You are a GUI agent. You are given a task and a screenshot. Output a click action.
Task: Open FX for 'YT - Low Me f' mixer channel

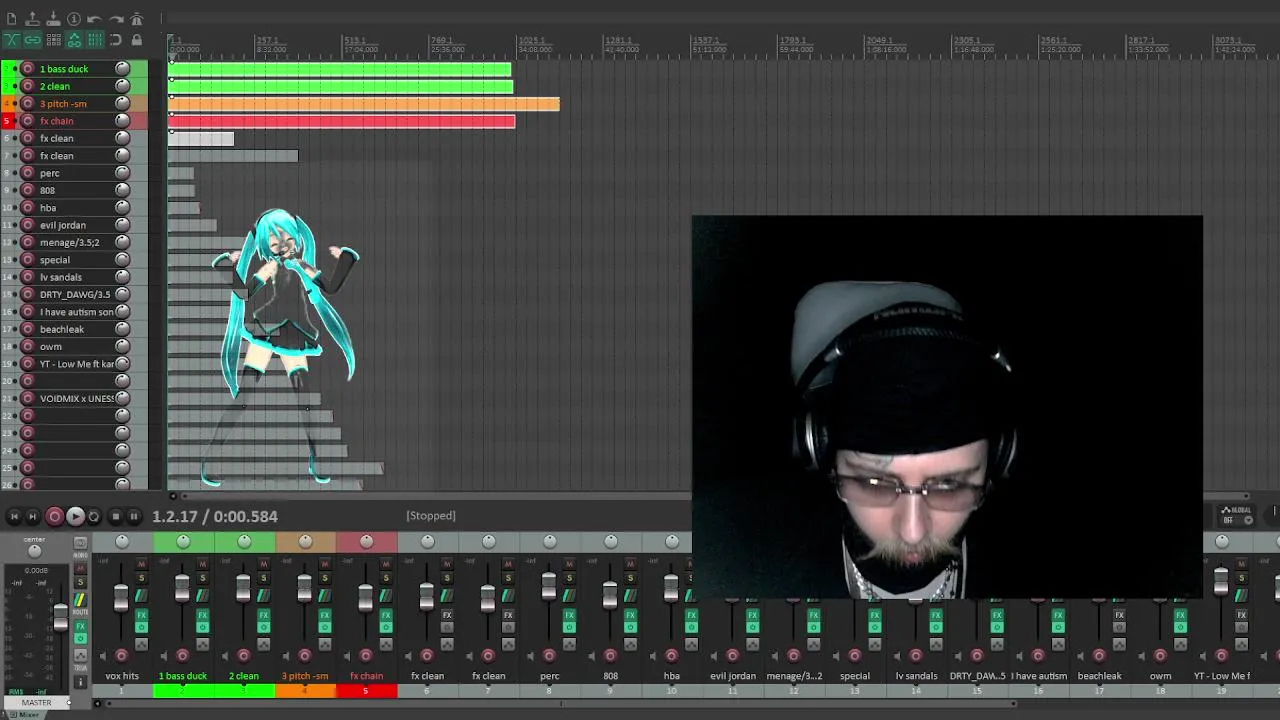(1241, 615)
